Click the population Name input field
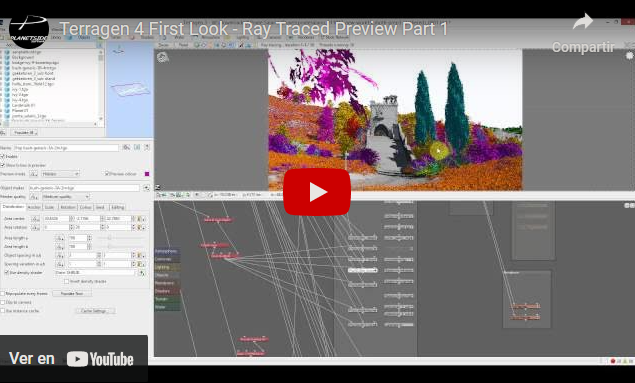635x383 pixels. (x=66, y=148)
